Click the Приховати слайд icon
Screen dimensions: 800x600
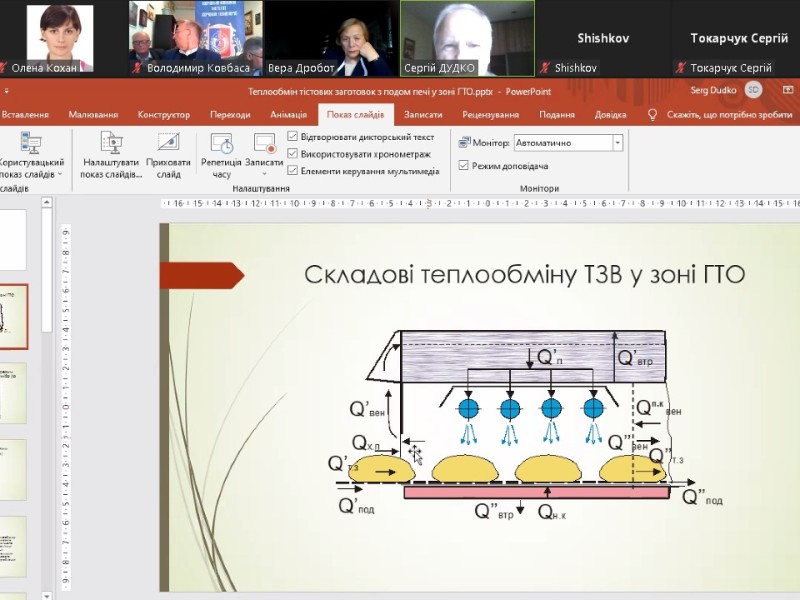(x=168, y=142)
